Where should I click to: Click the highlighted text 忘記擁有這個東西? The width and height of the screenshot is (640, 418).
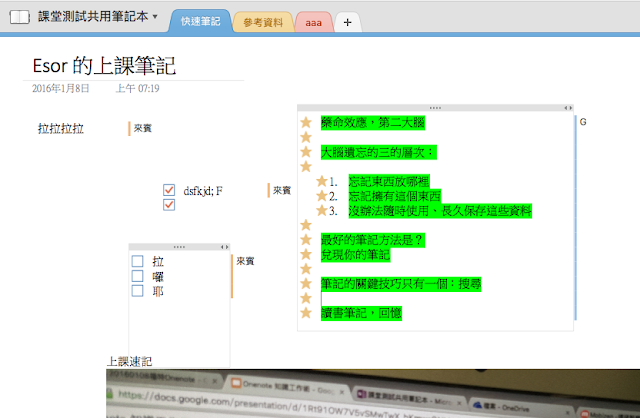point(395,196)
